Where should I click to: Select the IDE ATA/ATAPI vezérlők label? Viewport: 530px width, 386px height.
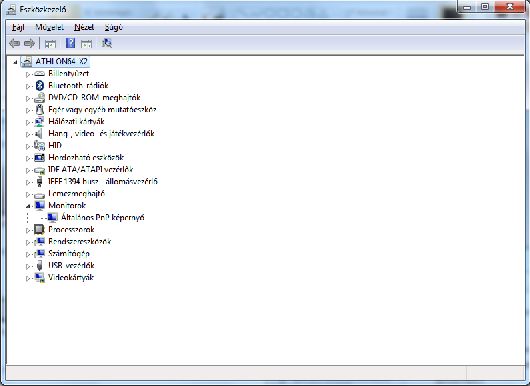pyautogui.click(x=91, y=169)
